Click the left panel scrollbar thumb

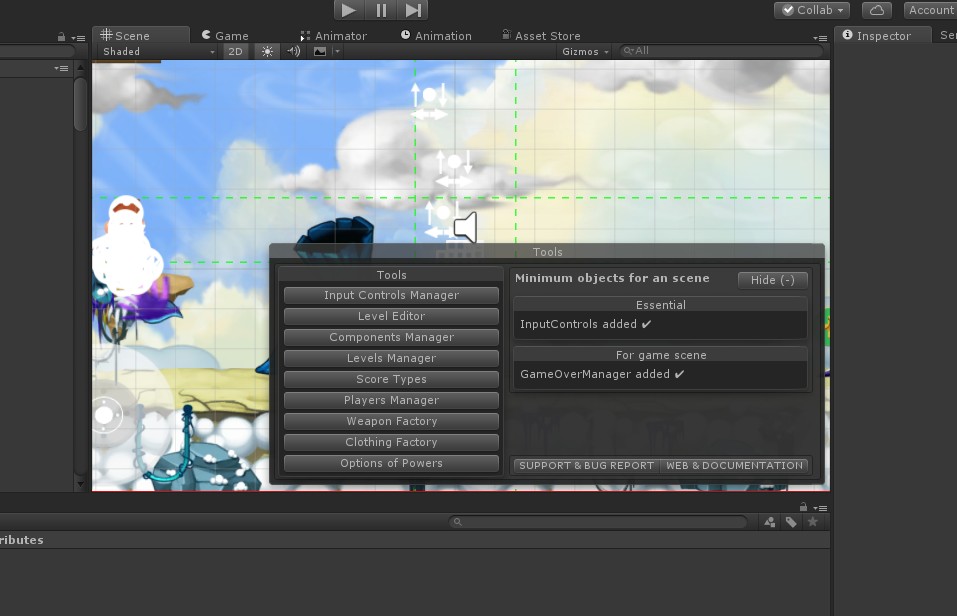coord(80,103)
